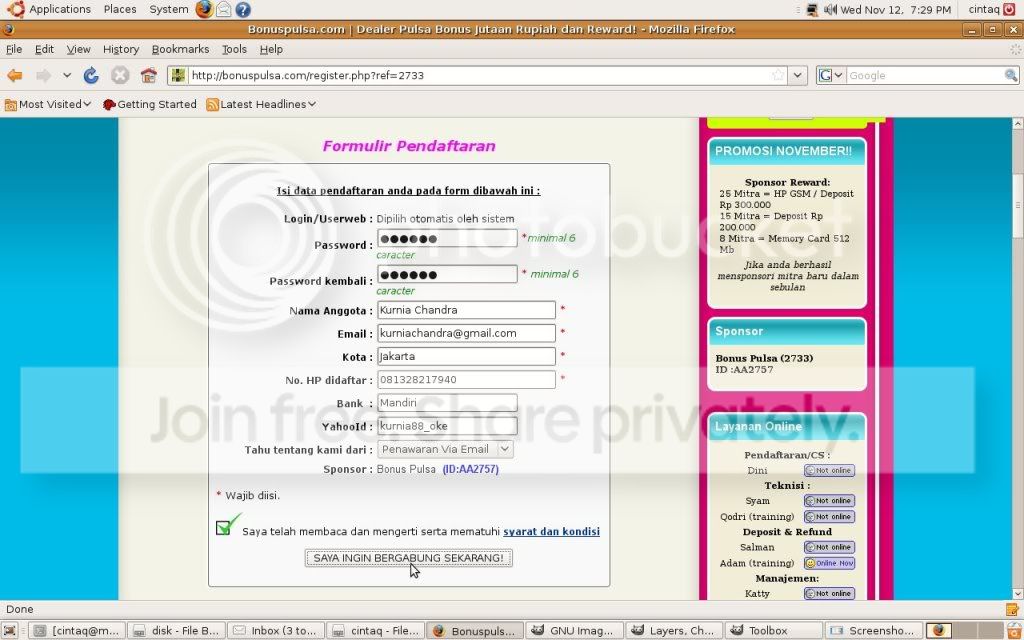Click the Firefox back arrow button
The width and height of the screenshot is (1024, 640).
pyautogui.click(x=15, y=75)
